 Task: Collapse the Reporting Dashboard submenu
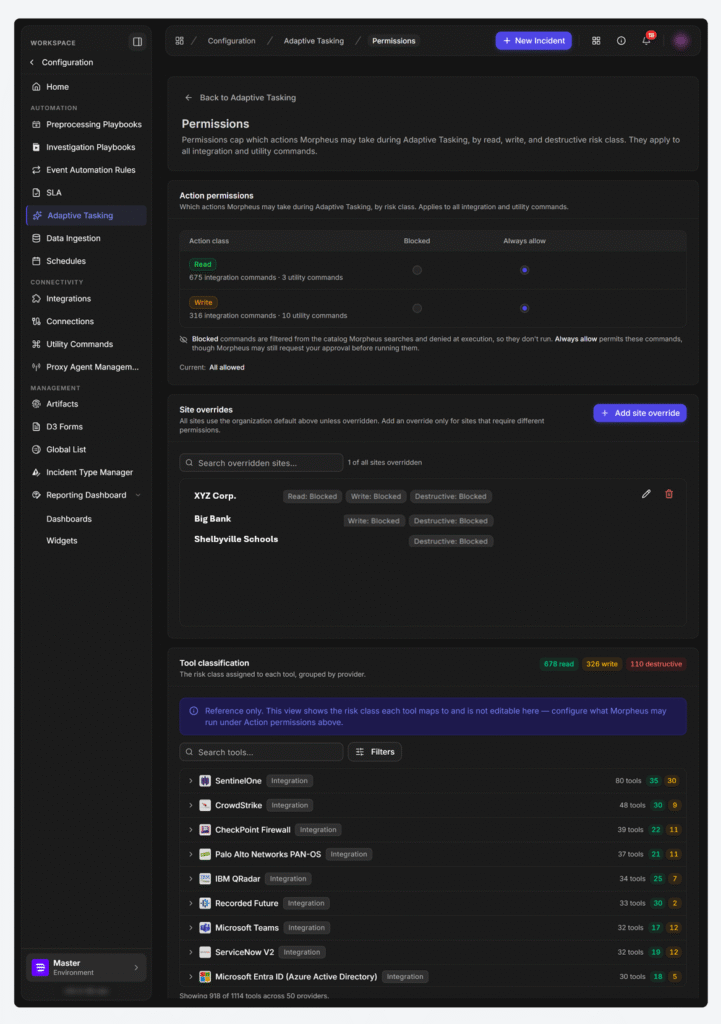138,496
